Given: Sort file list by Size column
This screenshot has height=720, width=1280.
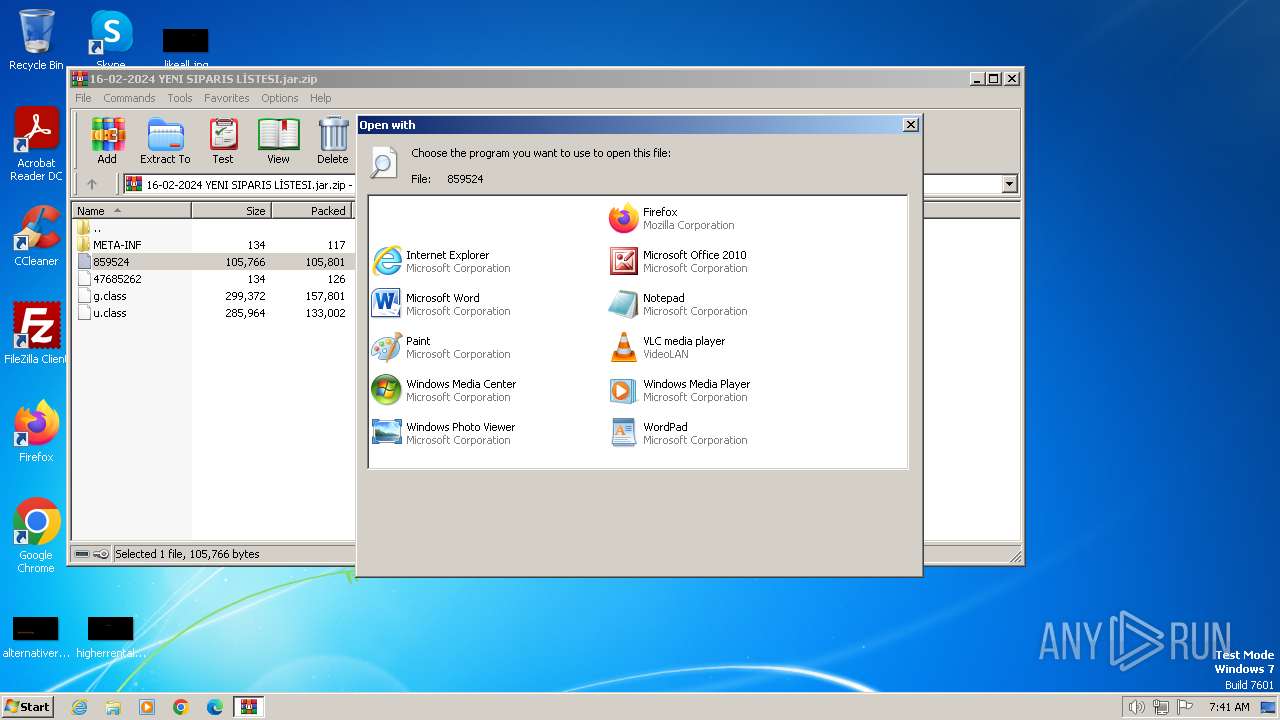Looking at the screenshot, I should tap(231, 210).
